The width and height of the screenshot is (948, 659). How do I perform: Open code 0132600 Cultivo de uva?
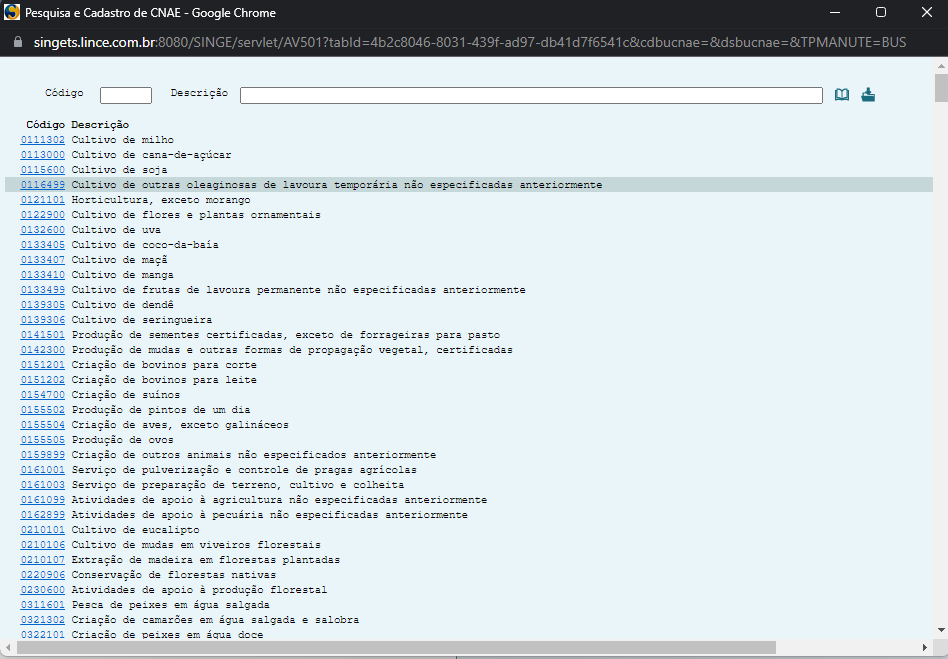43,230
